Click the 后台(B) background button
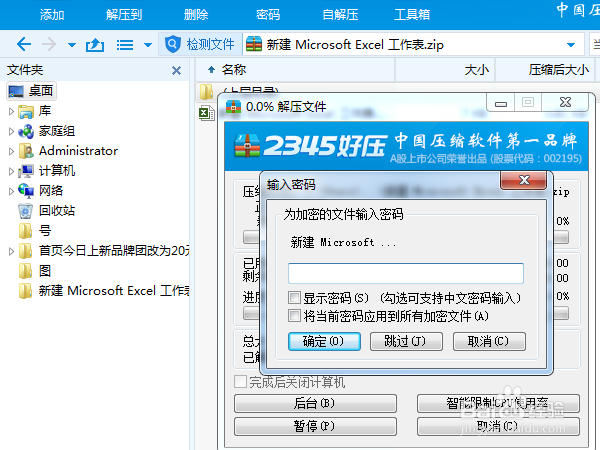Viewport: 600px width, 450px height. (315, 403)
